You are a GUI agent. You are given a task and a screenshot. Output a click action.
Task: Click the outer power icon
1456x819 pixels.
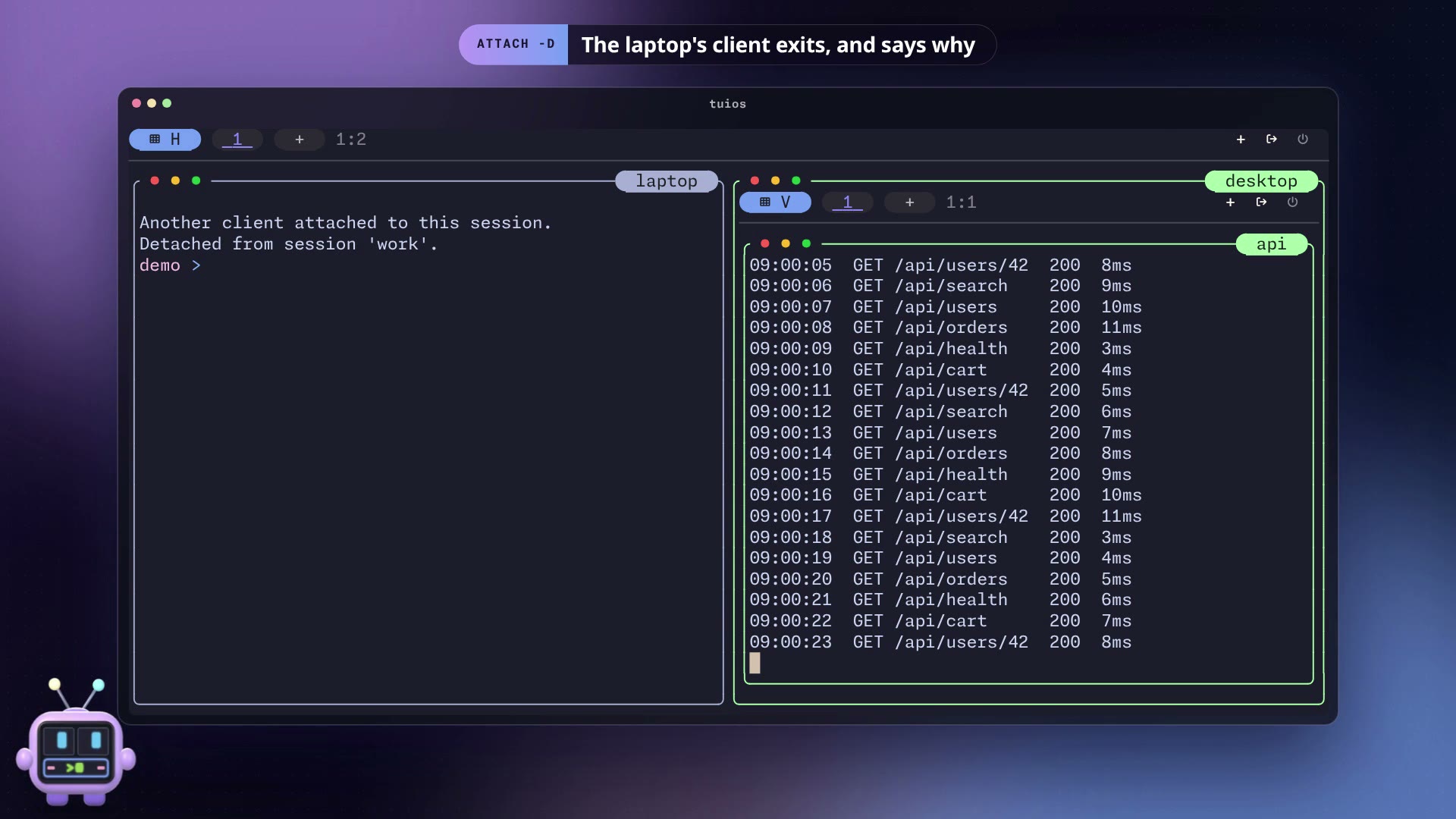(1303, 140)
